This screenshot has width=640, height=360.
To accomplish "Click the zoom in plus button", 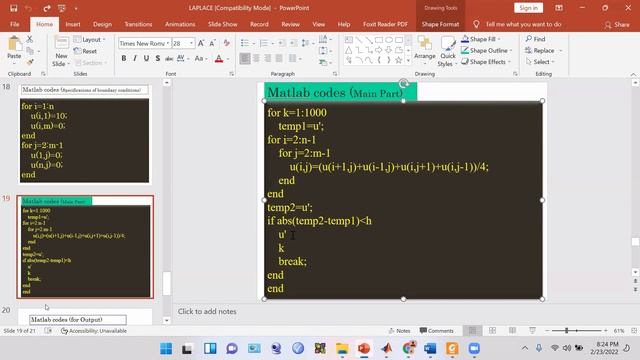I will pyautogui.click(x=606, y=330).
